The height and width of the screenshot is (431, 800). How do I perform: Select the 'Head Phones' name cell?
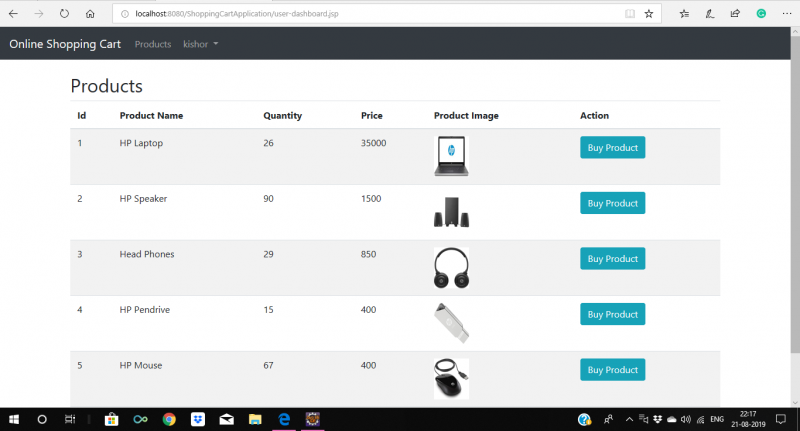[x=147, y=254]
